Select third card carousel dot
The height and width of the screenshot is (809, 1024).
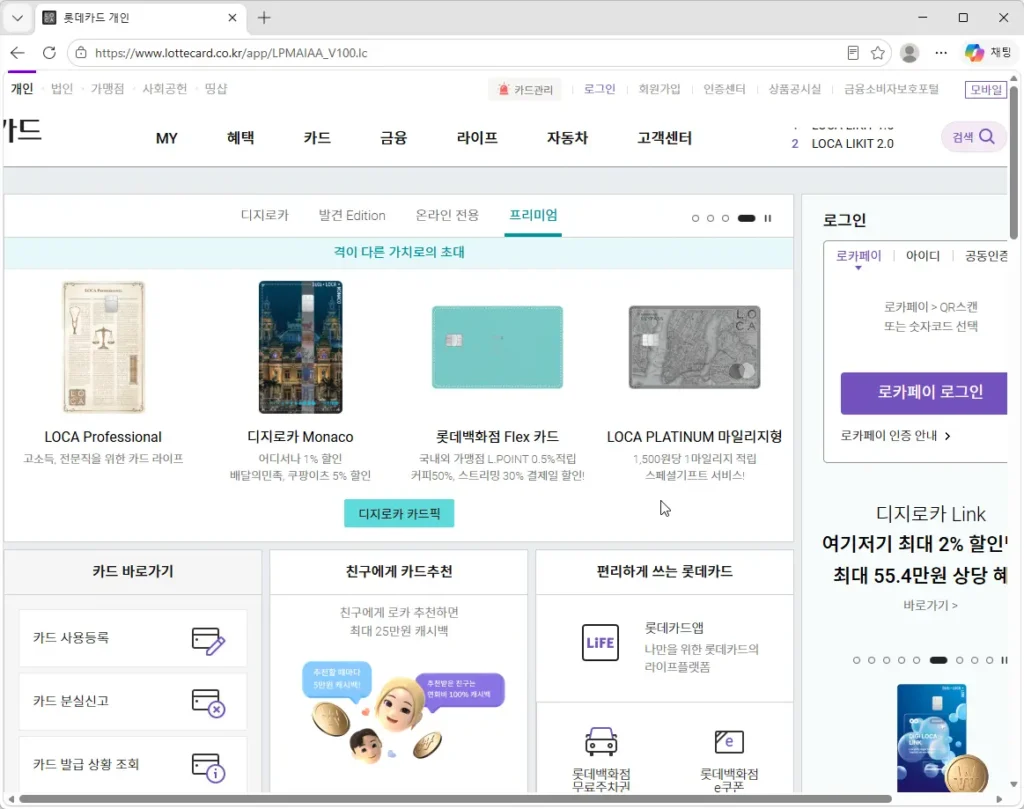pyautogui.click(x=726, y=218)
